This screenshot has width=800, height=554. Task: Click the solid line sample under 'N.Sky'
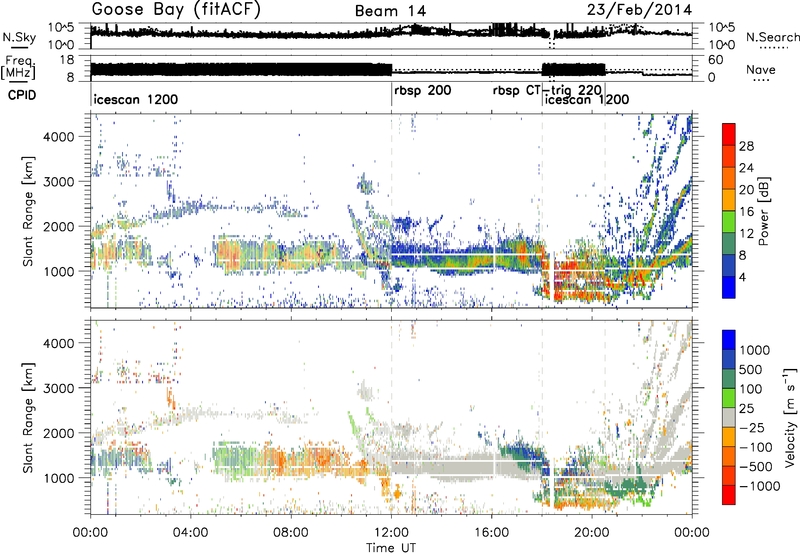pyautogui.click(x=18, y=47)
